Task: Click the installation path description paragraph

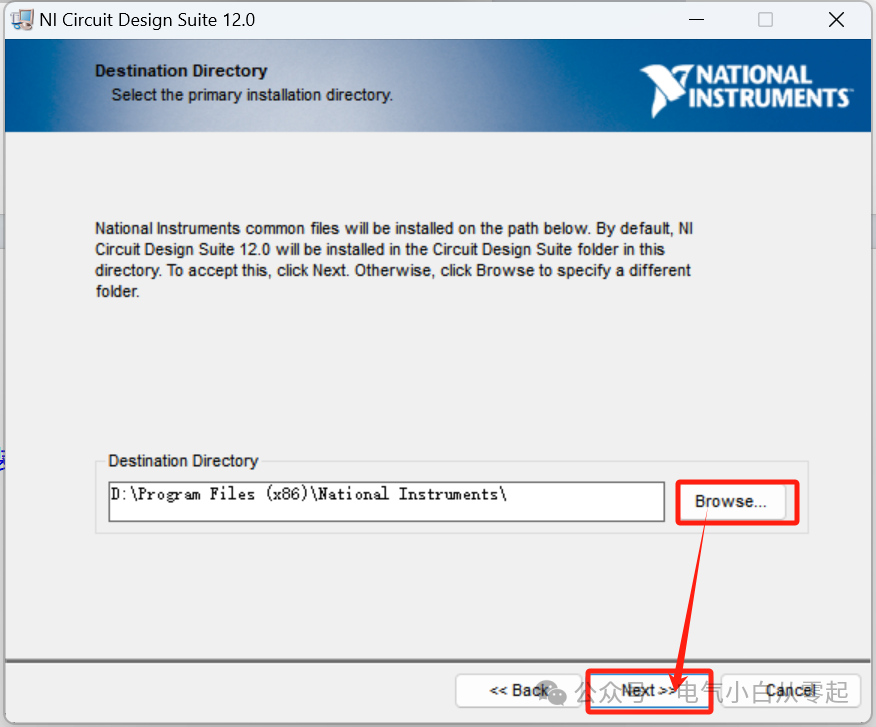Action: (394, 260)
